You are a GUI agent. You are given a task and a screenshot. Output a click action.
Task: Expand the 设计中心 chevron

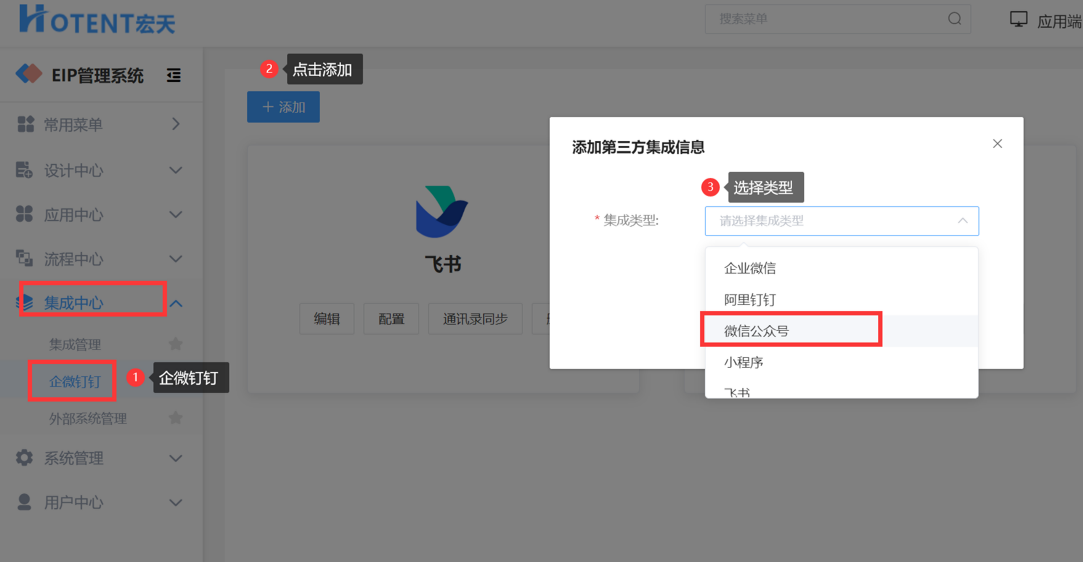pyautogui.click(x=176, y=170)
